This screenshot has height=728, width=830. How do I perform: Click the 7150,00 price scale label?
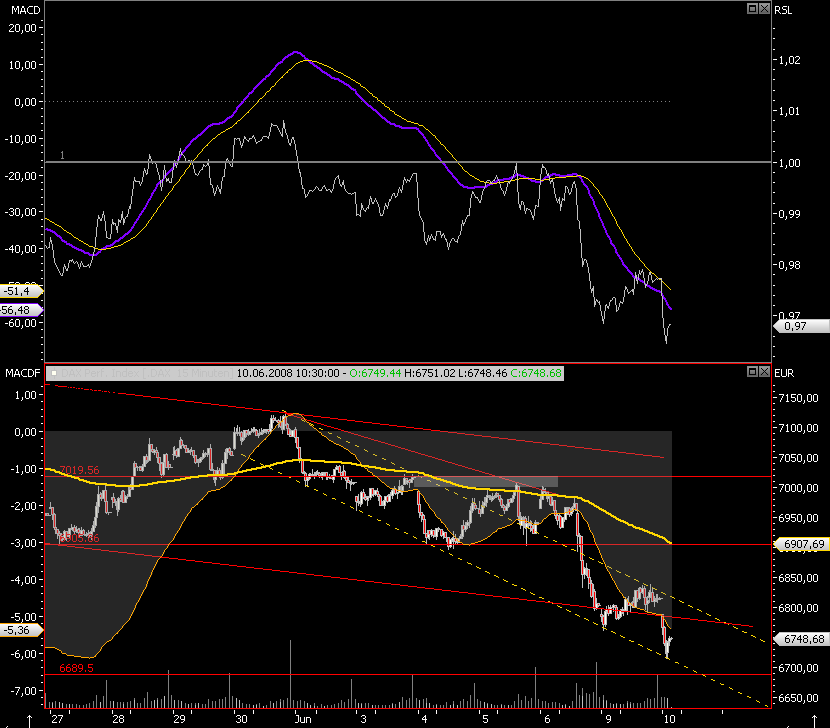tap(798, 398)
